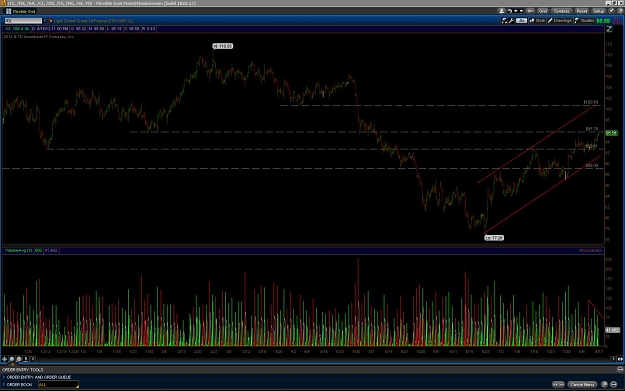
Task: Click the volume value label on volume axis
Action: [612, 330]
